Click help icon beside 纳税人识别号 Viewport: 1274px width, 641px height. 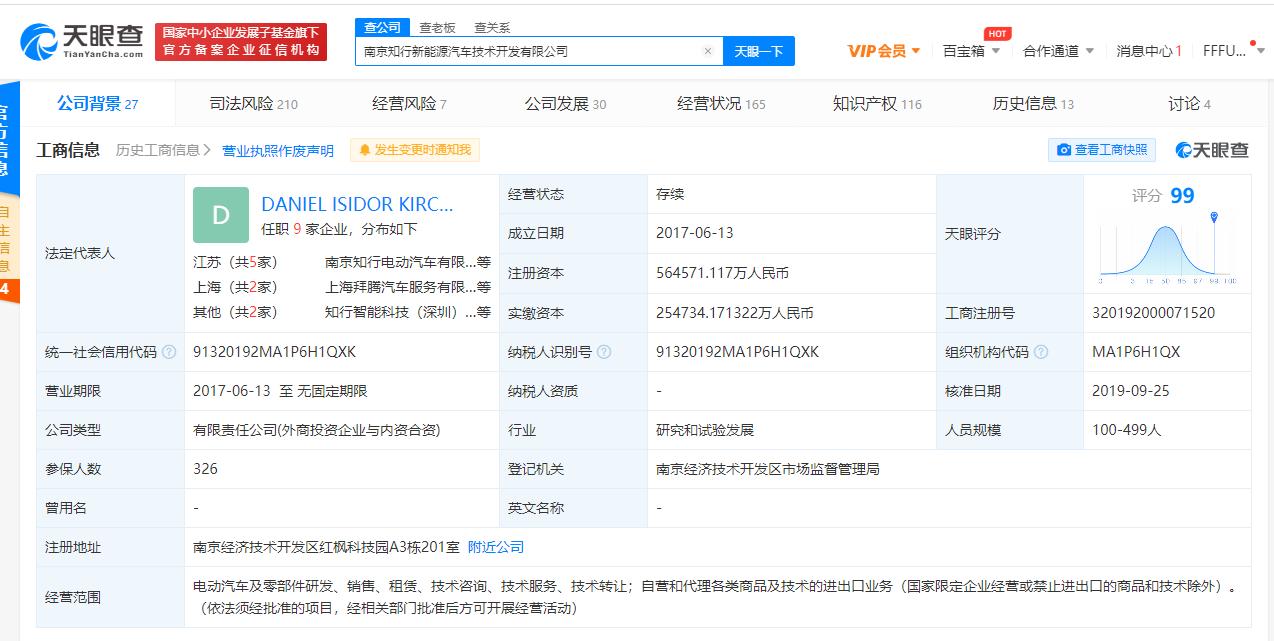point(604,352)
